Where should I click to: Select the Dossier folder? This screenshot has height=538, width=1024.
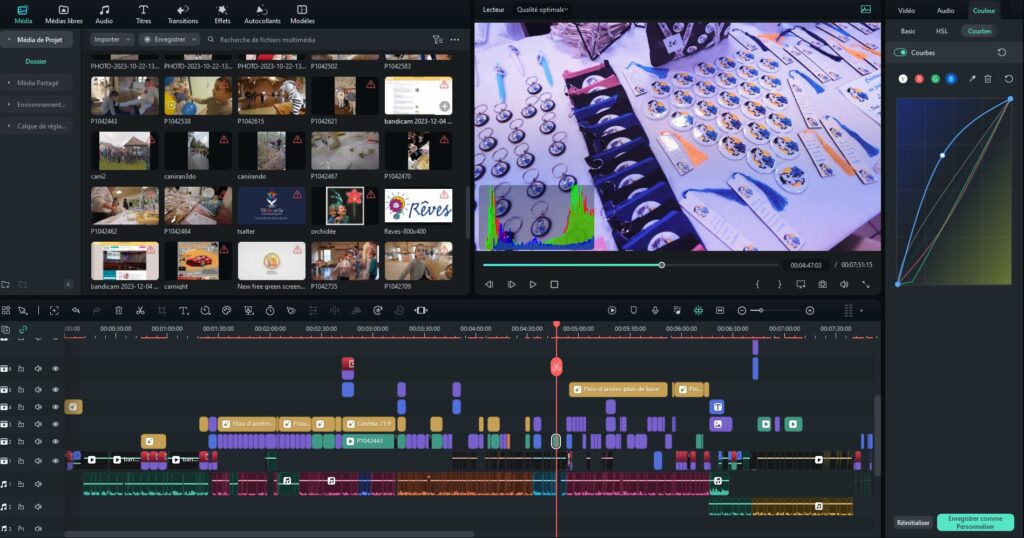pyautogui.click(x=36, y=61)
